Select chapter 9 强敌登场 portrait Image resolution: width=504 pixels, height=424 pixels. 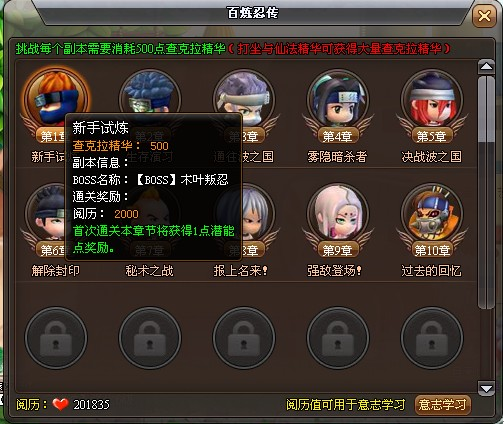(337, 213)
